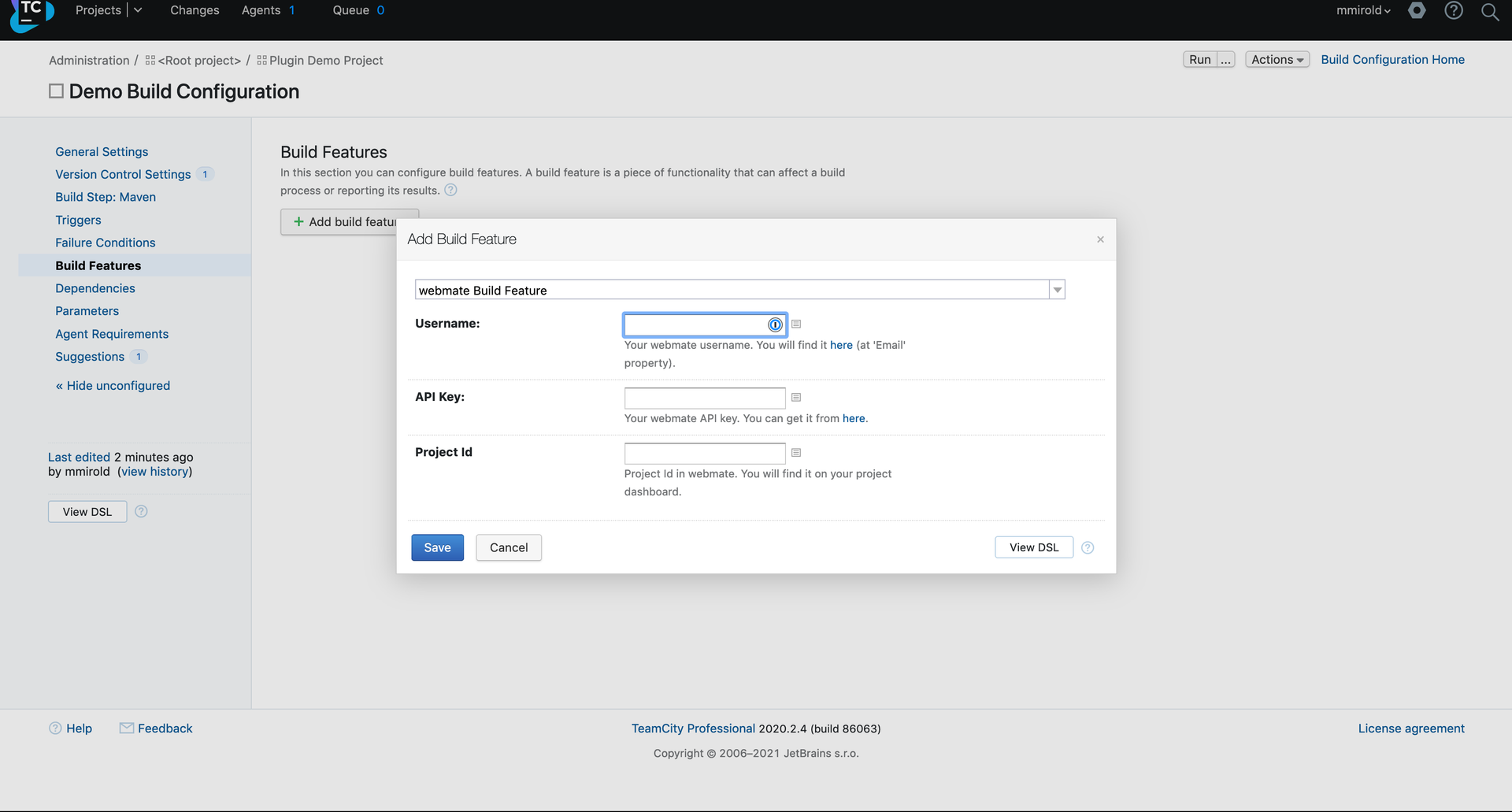Open the custom run ellipsis button
The width and height of the screenshot is (1512, 812).
coord(1226,60)
